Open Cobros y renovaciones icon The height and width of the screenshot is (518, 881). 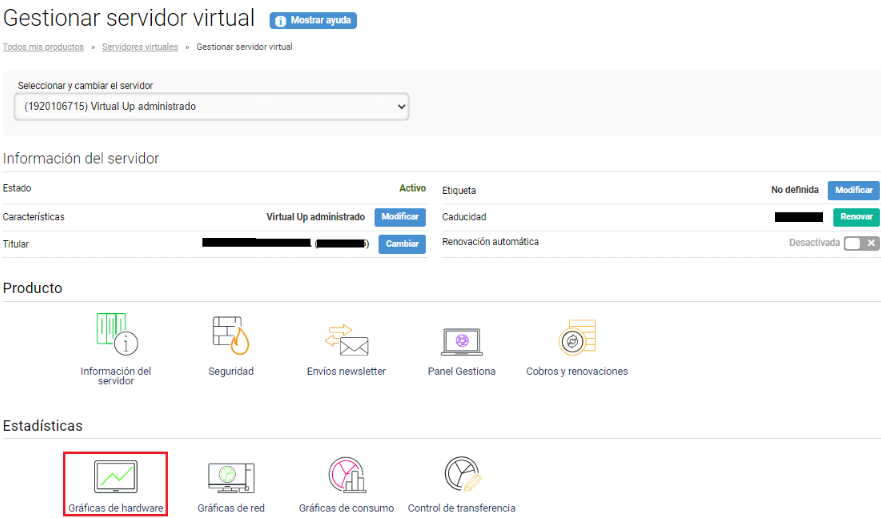coord(577,338)
